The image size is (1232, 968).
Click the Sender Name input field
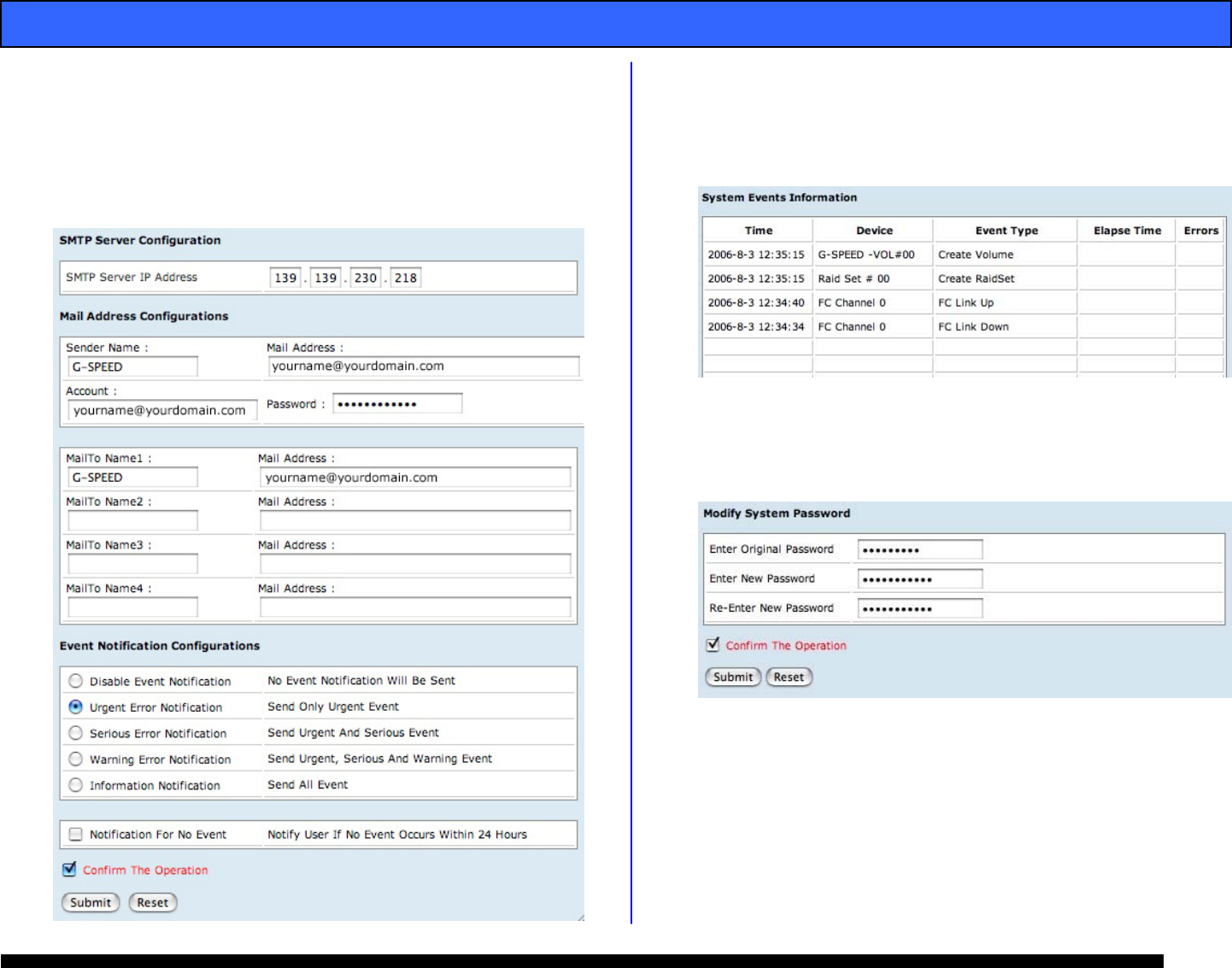pyautogui.click(x=132, y=367)
